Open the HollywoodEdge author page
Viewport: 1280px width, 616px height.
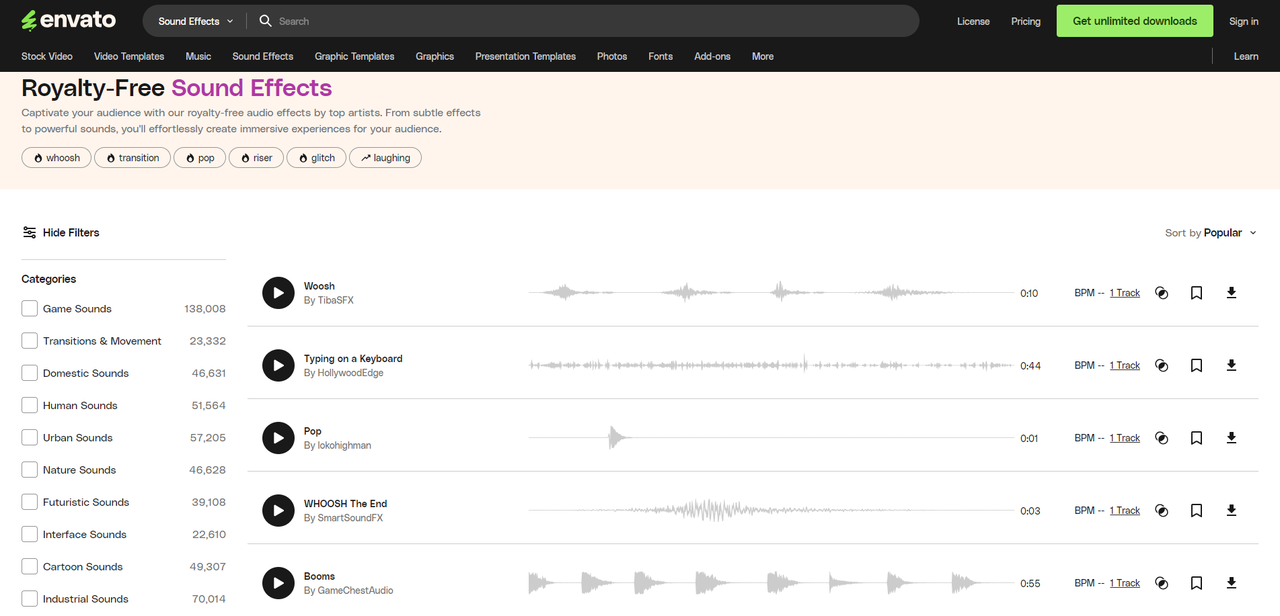[350, 373]
